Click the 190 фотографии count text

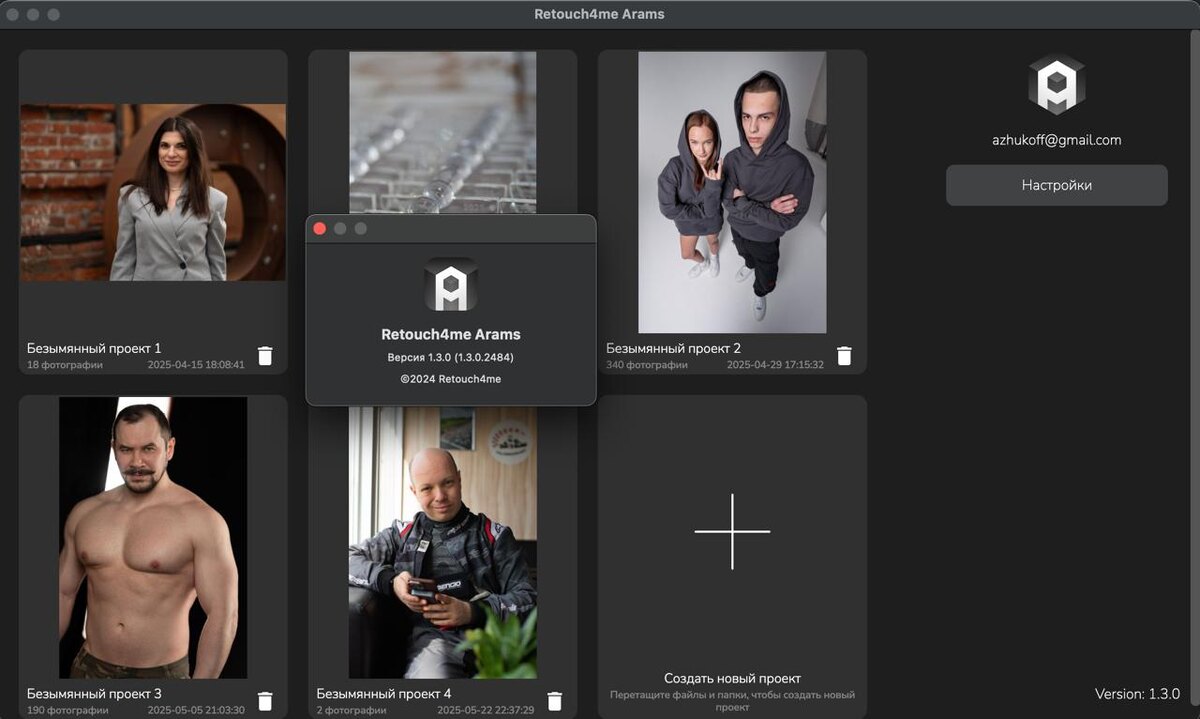point(68,710)
